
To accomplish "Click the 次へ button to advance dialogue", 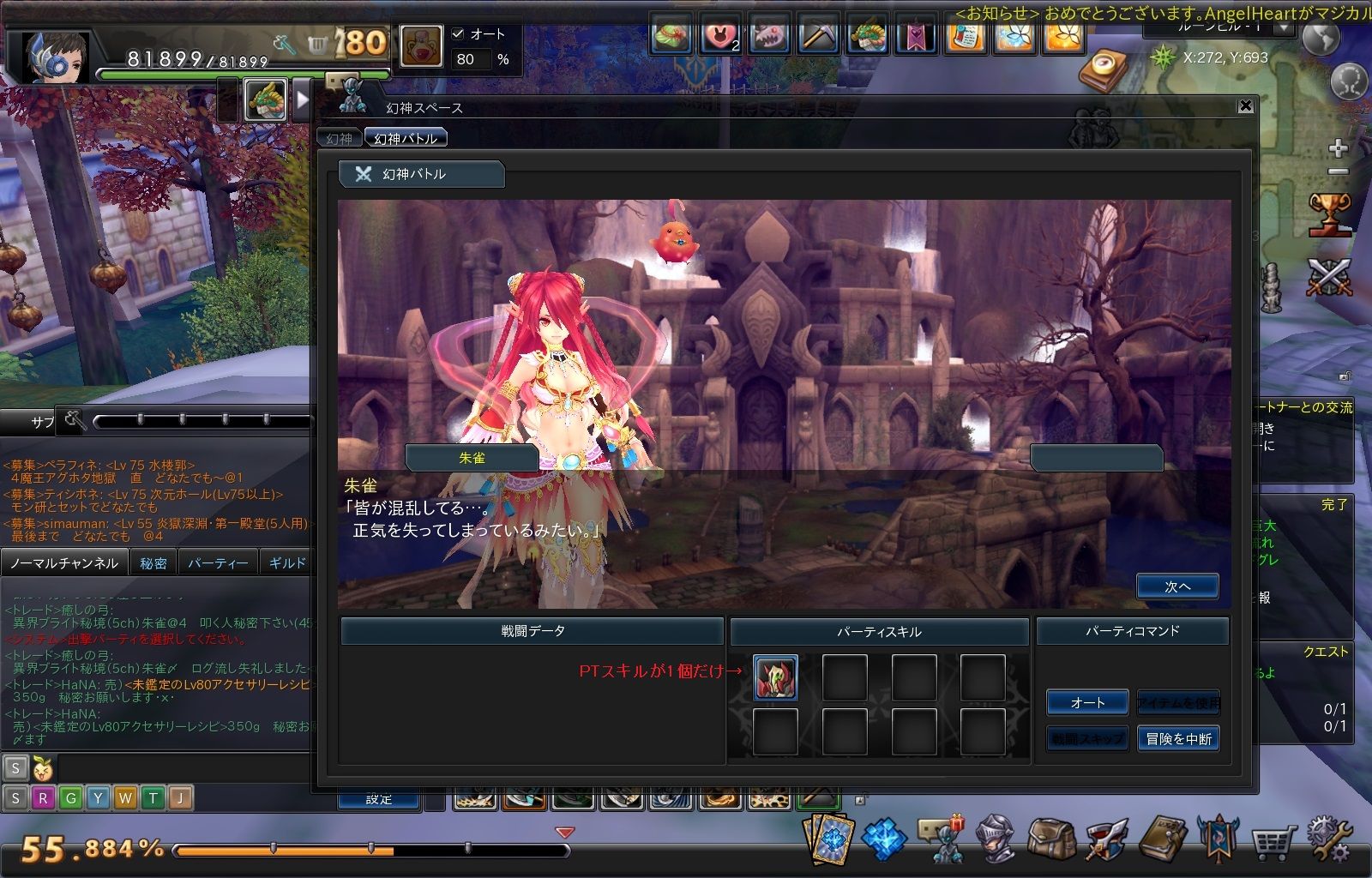I will [x=1177, y=586].
